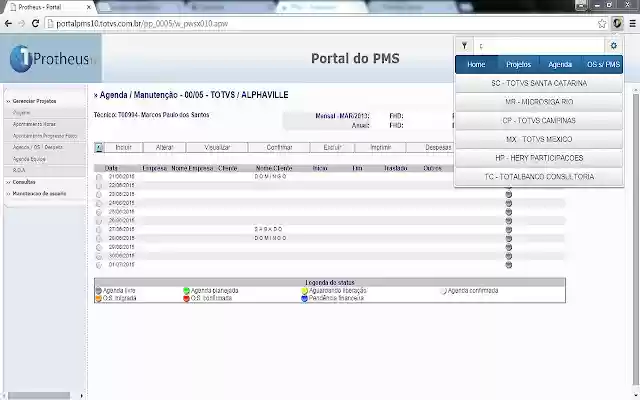Image resolution: width=640 pixels, height=400 pixels.
Task: Select the Protheus - Portal browser tab
Action: click(x=51, y=7)
